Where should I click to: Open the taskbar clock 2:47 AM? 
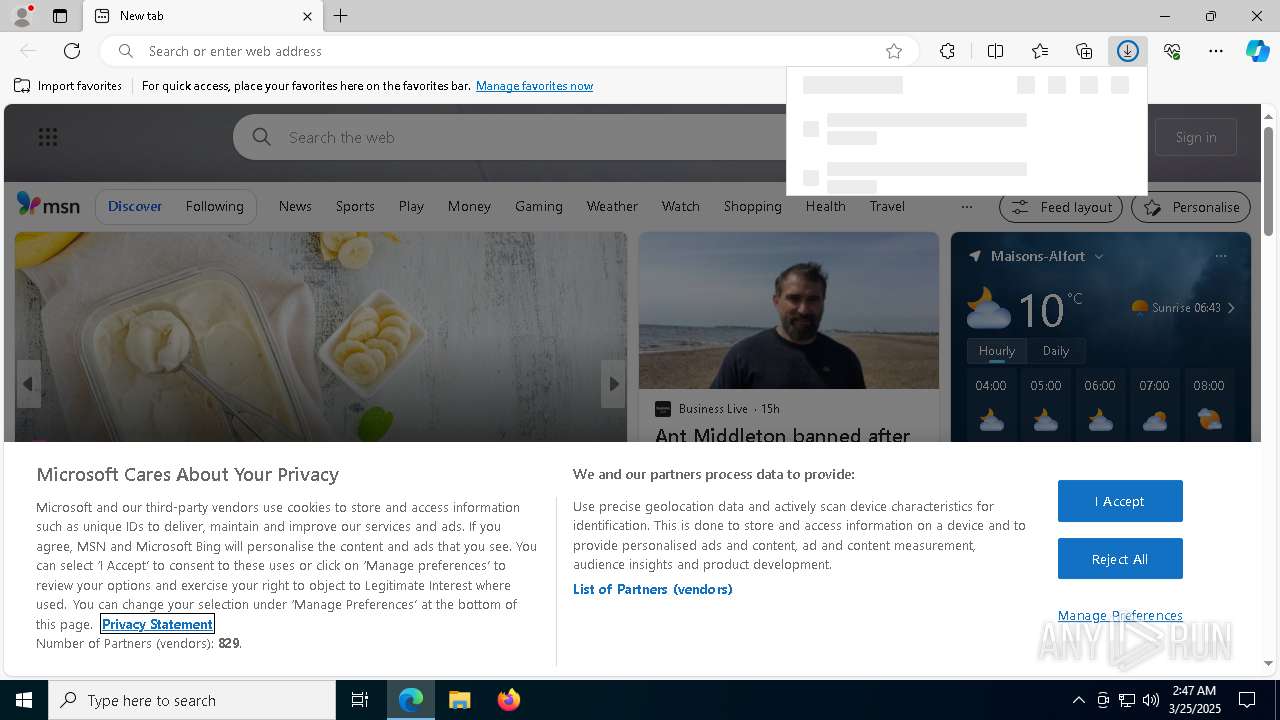1194,700
